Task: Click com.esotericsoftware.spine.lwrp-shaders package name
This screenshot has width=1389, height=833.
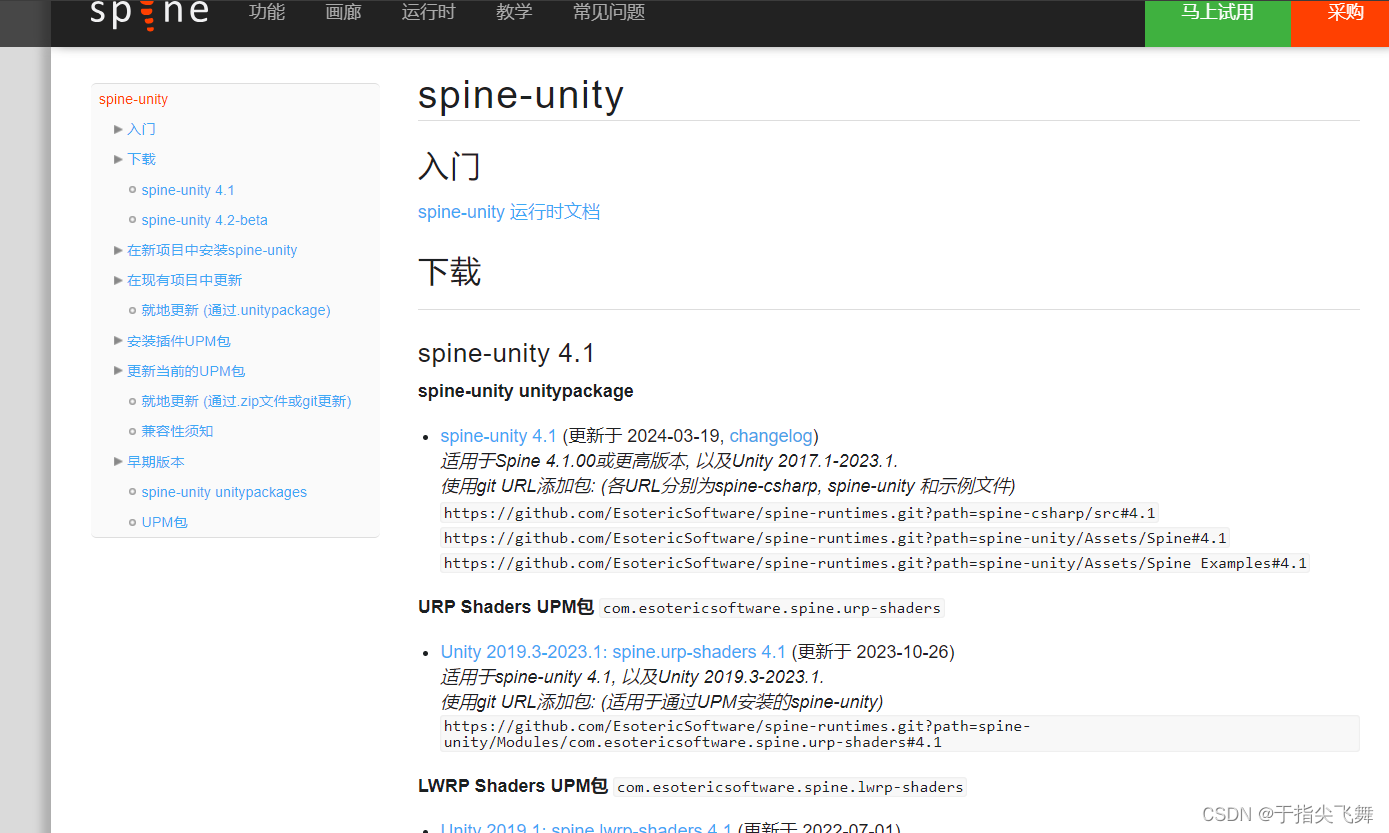Action: [790, 787]
